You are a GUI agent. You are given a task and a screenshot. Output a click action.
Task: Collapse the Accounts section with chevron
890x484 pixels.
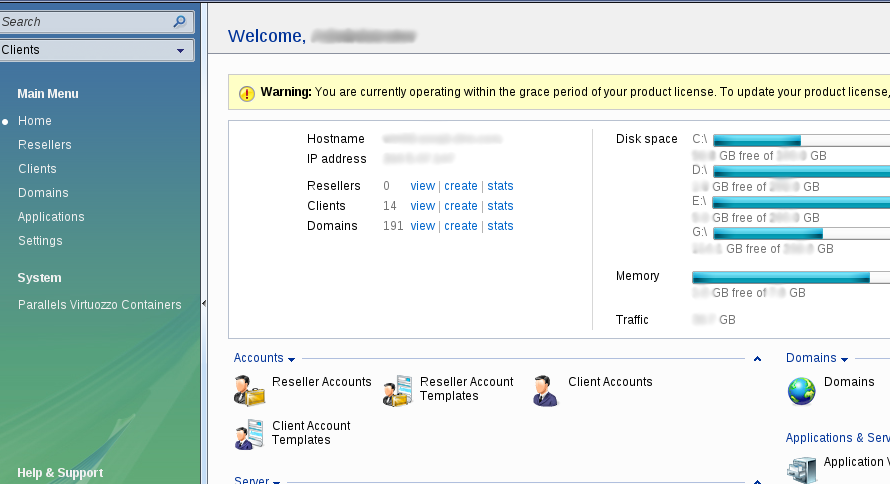757,359
